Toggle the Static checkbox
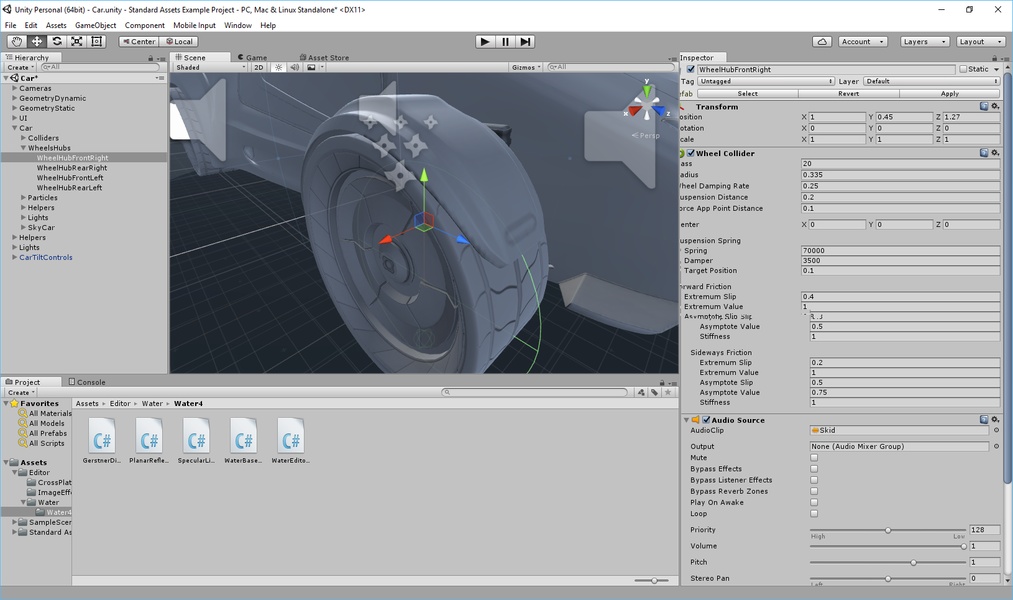Viewport: 1013px width, 600px height. 963,69
